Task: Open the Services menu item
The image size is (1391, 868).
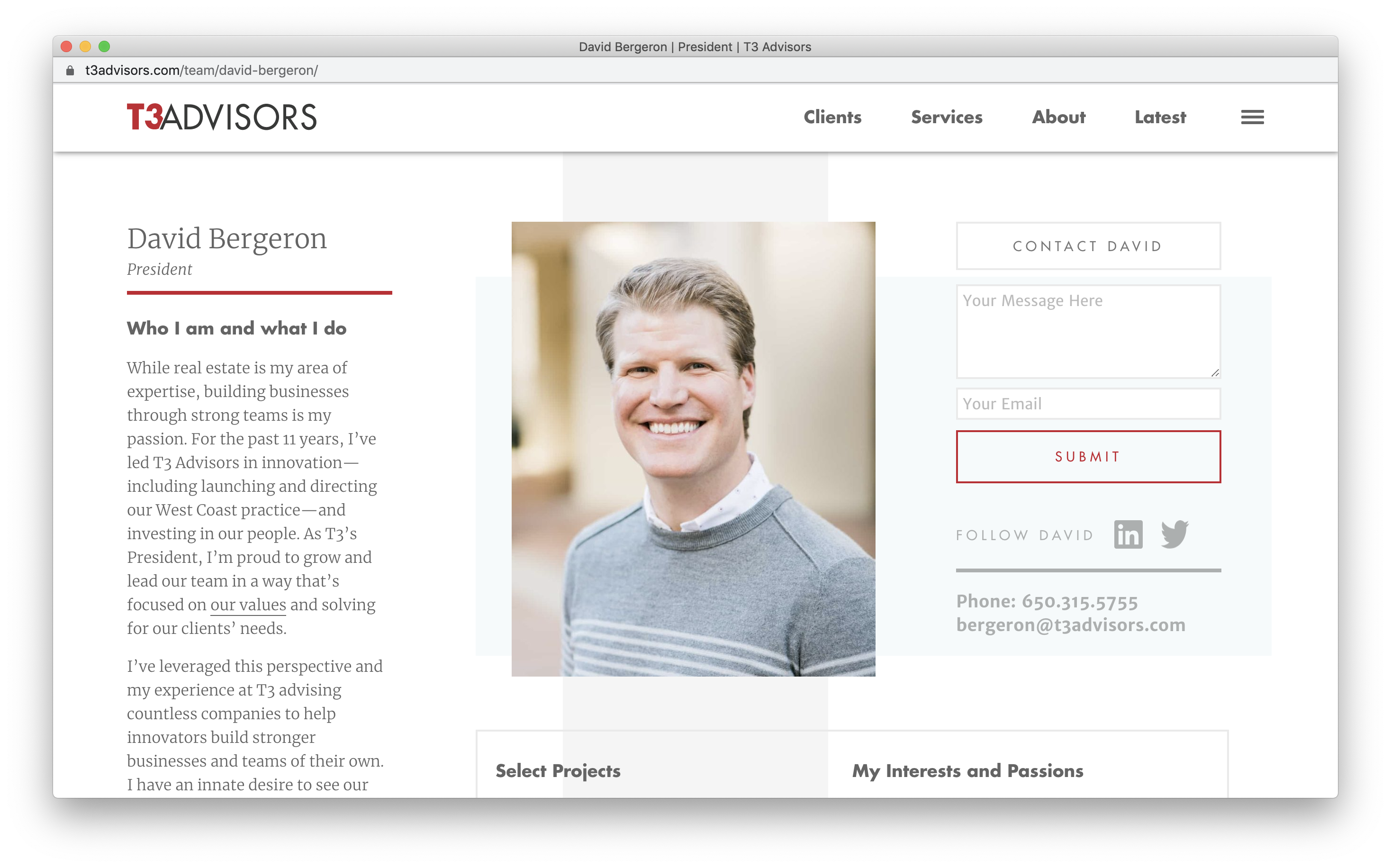Action: [x=947, y=117]
